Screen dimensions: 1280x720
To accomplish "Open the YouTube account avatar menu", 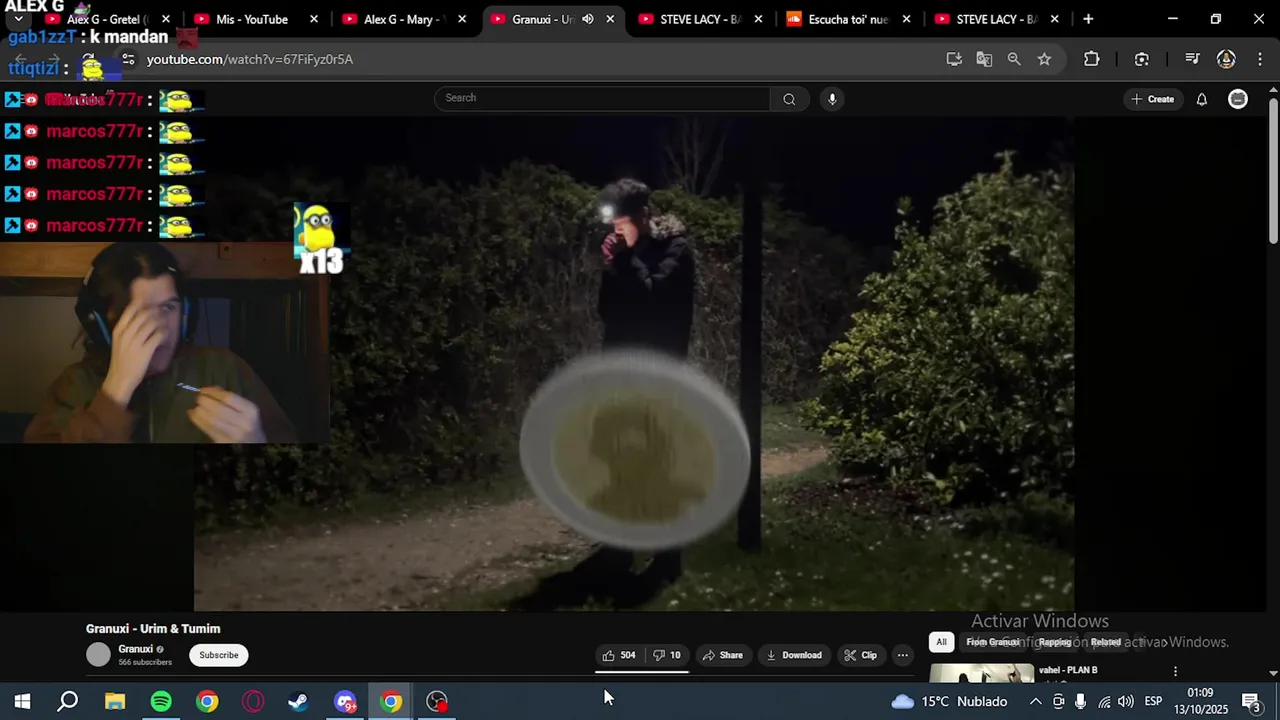I will tap(1238, 99).
